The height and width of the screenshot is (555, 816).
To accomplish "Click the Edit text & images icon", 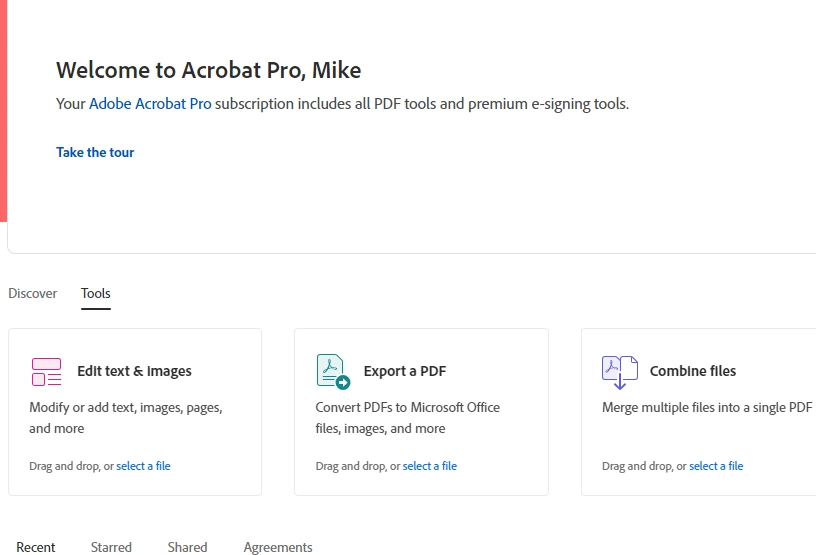I will (46, 371).
